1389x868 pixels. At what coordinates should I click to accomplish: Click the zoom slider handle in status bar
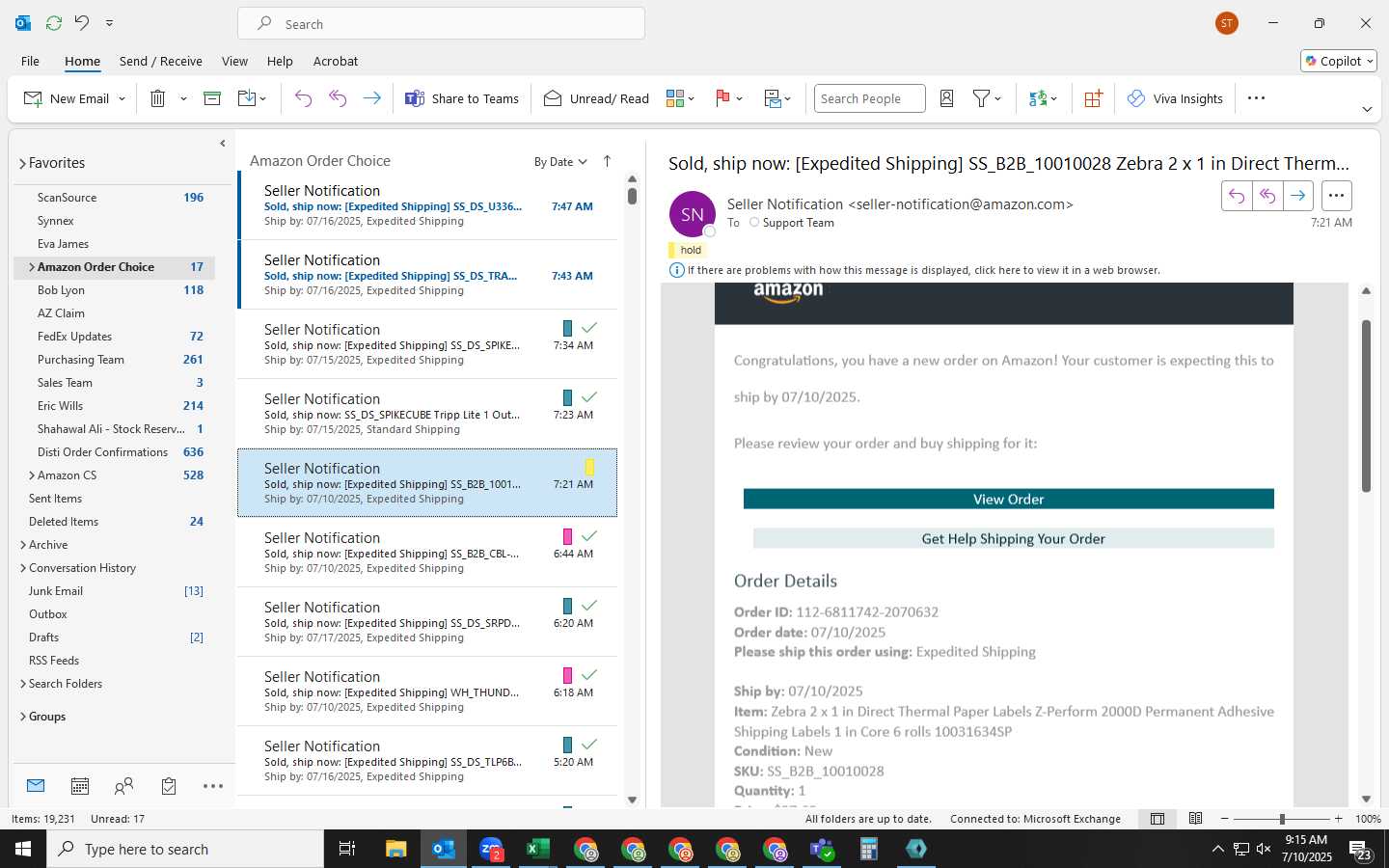(x=1282, y=819)
